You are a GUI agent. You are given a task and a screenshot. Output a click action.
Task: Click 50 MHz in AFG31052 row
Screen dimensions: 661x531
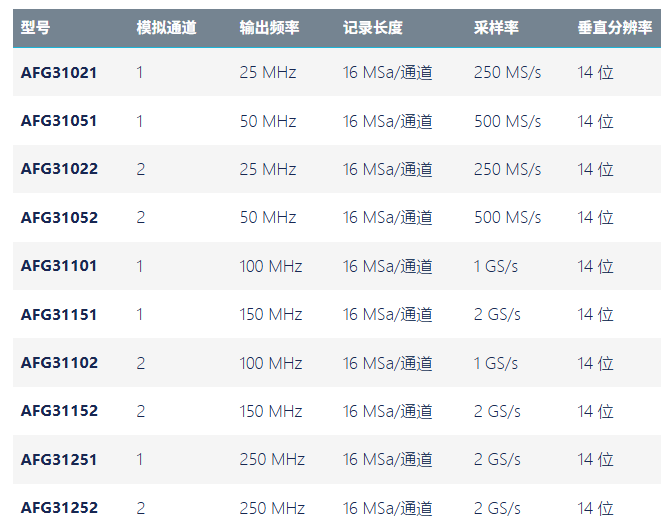[268, 217]
